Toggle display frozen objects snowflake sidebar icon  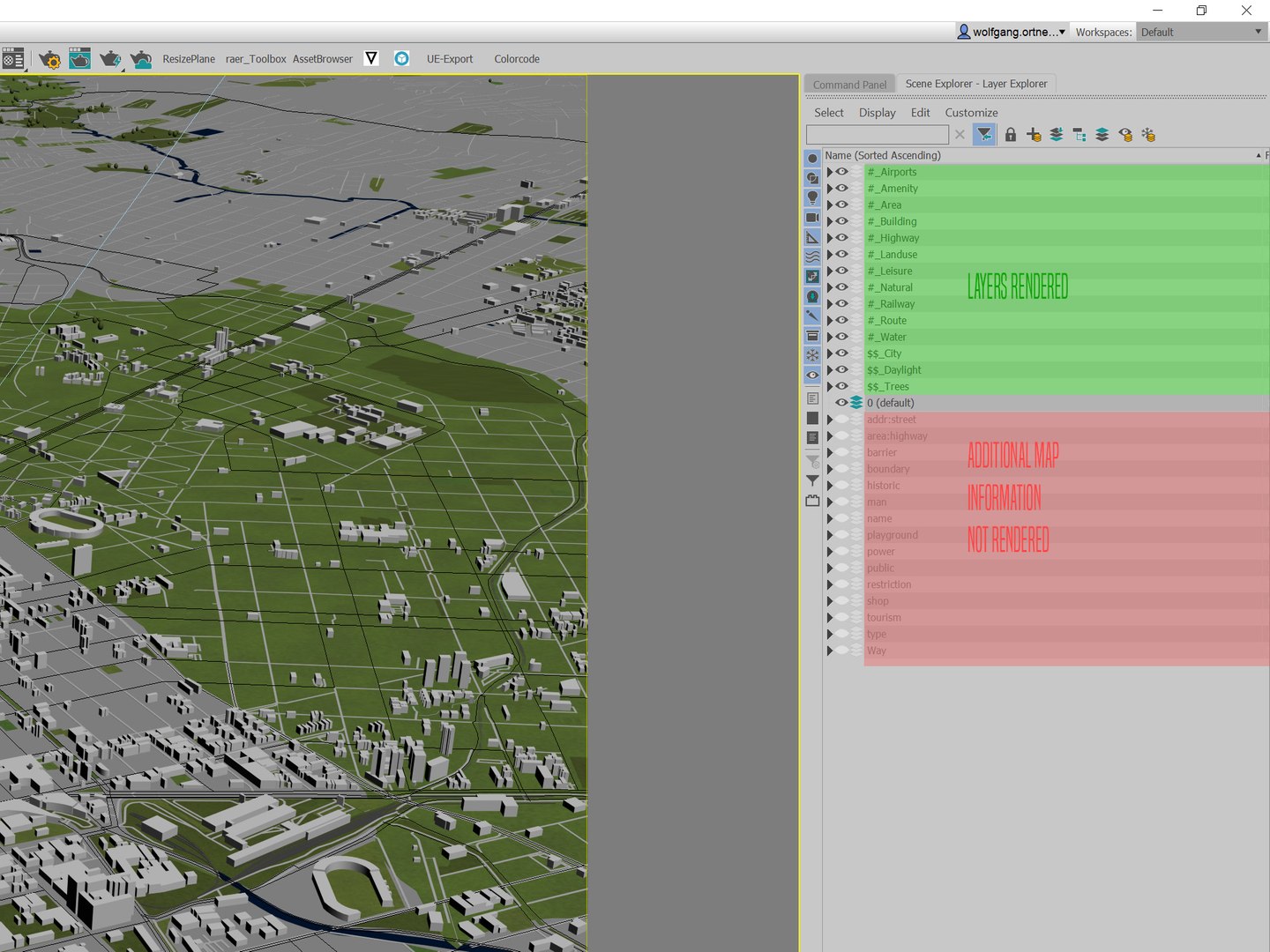tap(812, 355)
